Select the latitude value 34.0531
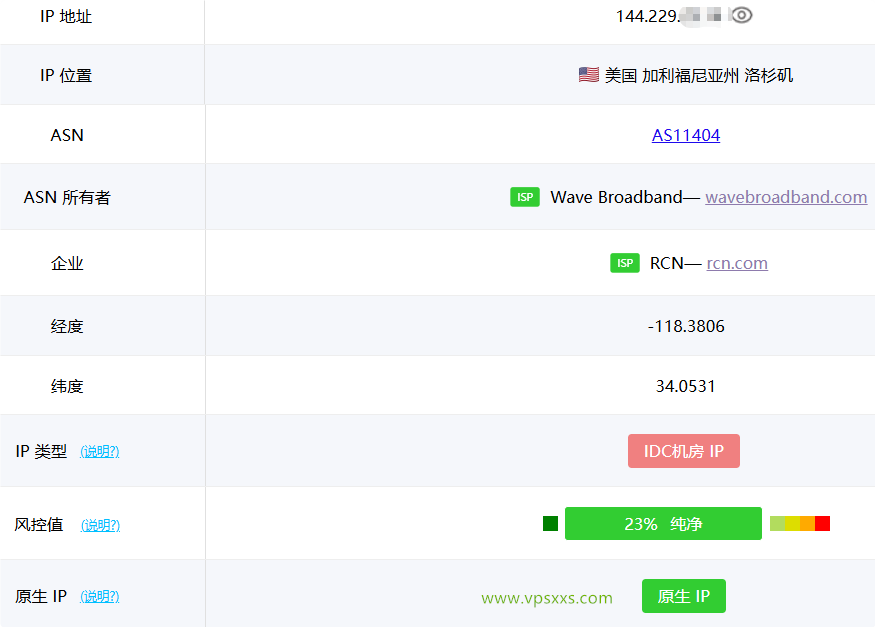875x627 pixels. [685, 386]
